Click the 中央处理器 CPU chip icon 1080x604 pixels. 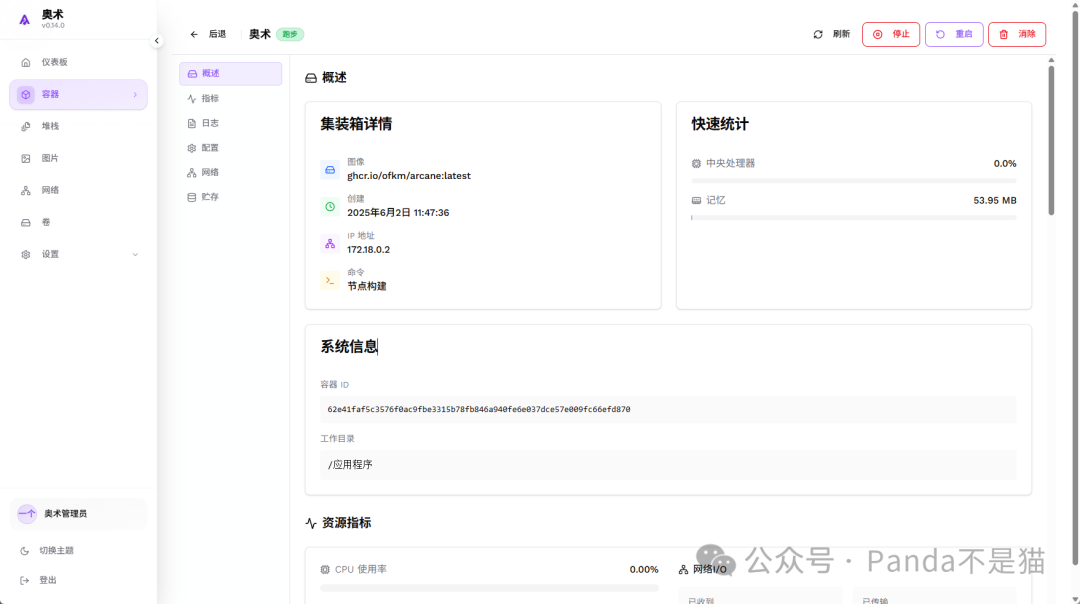[x=696, y=163]
